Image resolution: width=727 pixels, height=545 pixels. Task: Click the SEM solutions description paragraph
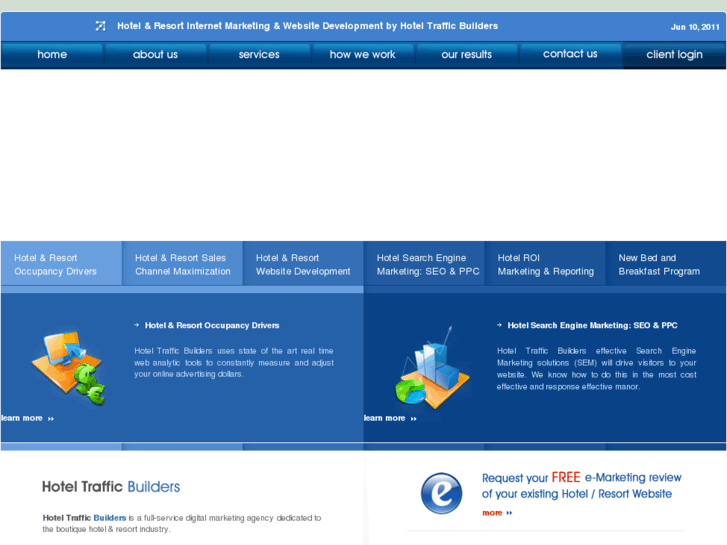tap(596, 369)
